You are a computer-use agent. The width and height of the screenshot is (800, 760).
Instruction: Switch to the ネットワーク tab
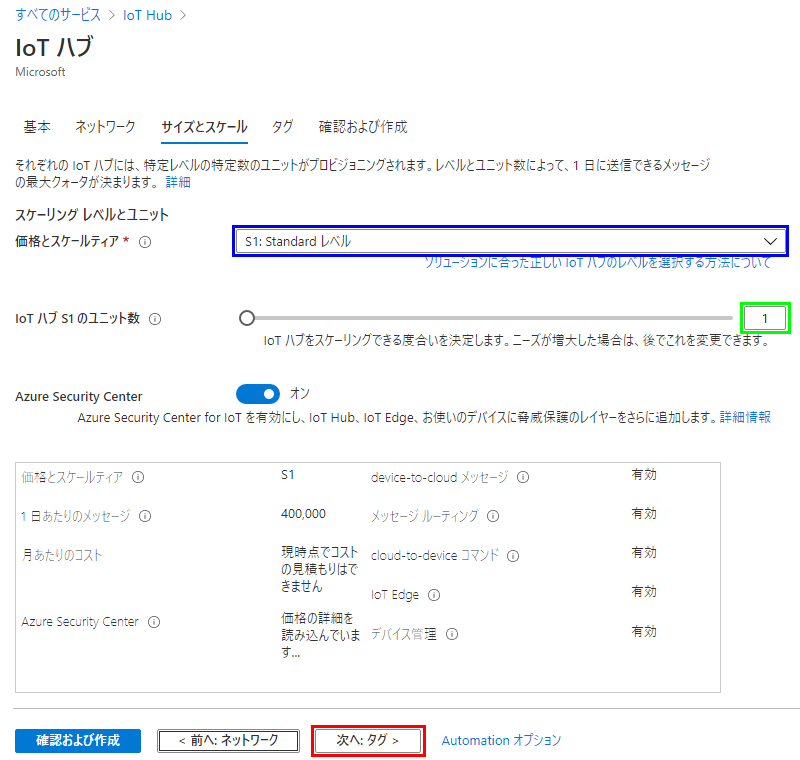pyautogui.click(x=105, y=127)
